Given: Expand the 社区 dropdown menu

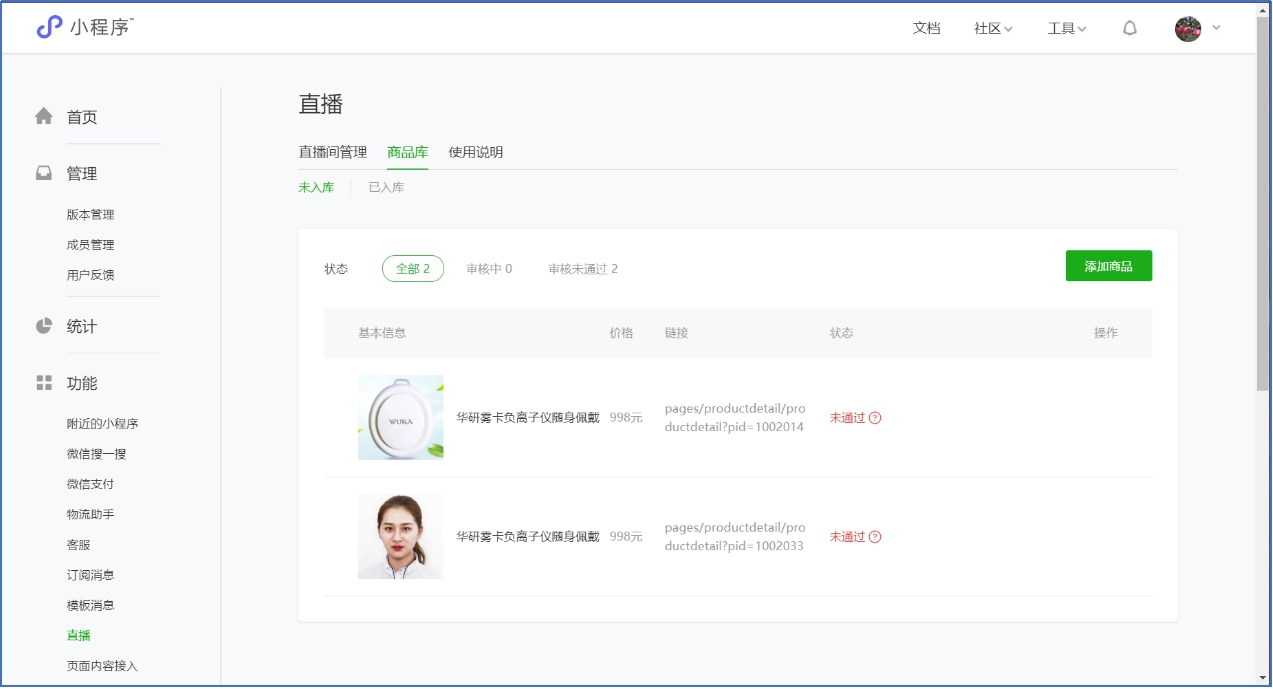Looking at the screenshot, I should 993,28.
